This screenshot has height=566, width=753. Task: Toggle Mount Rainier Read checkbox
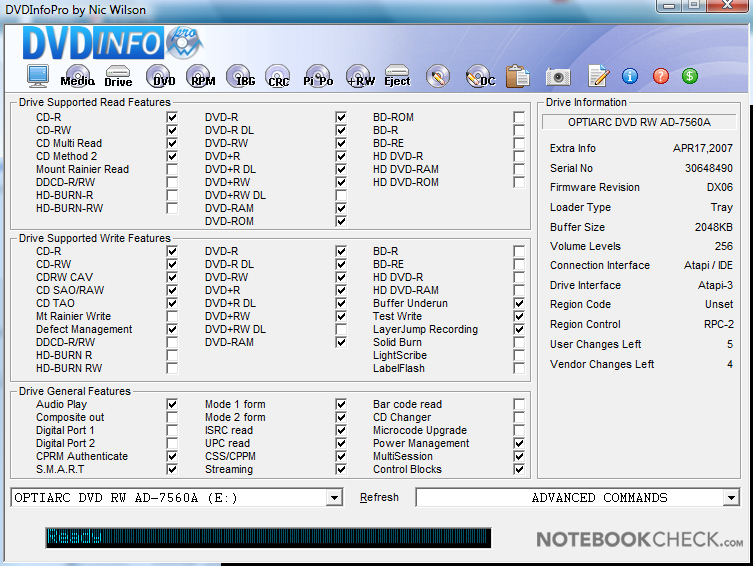(x=172, y=169)
